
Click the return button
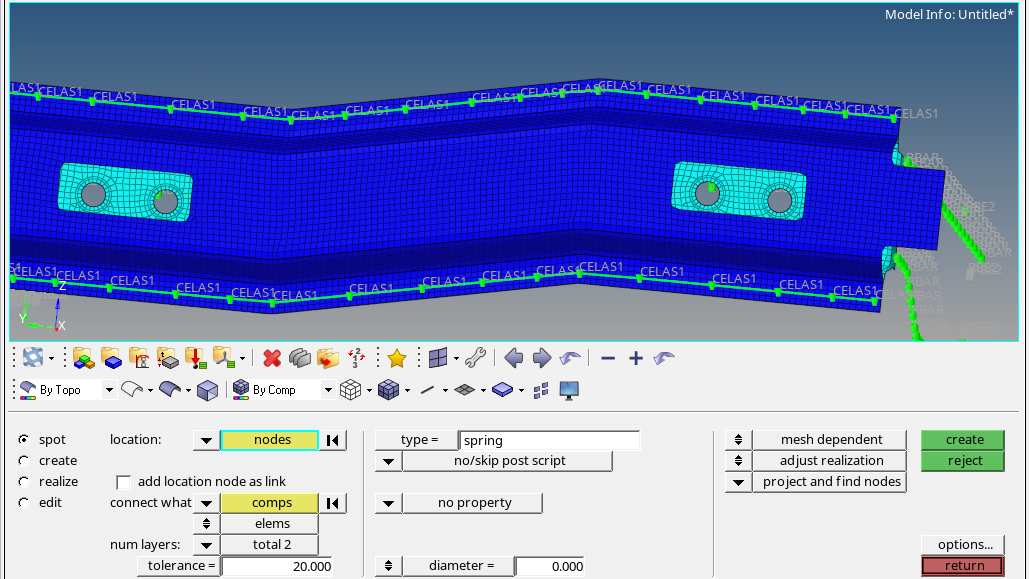(961, 565)
